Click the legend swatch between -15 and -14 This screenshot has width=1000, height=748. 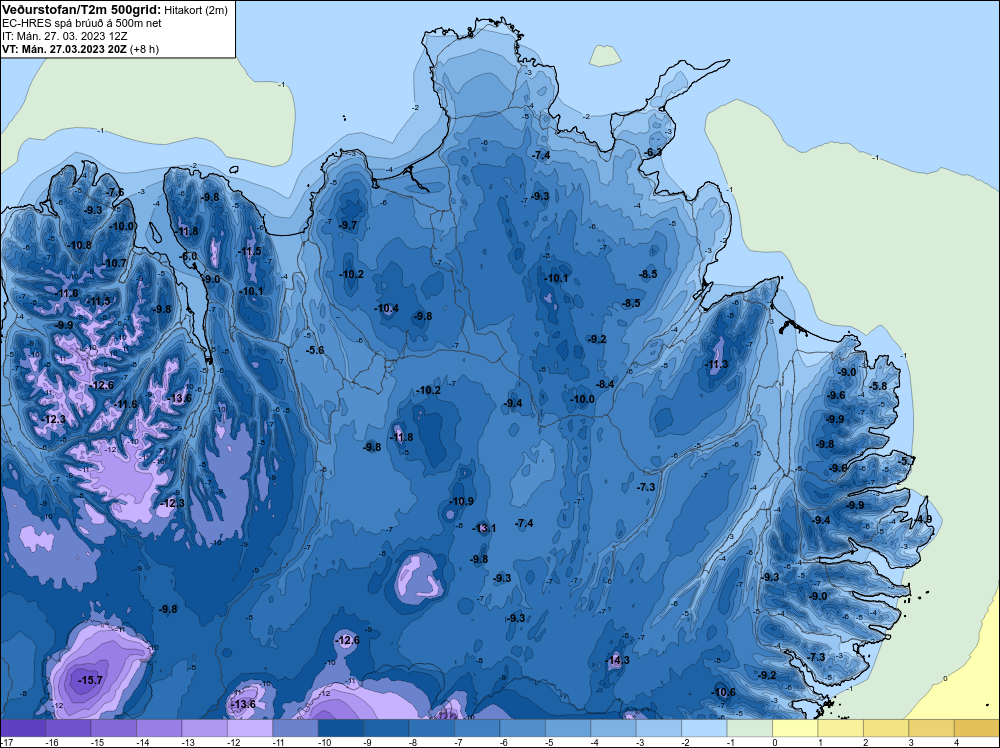(114, 728)
